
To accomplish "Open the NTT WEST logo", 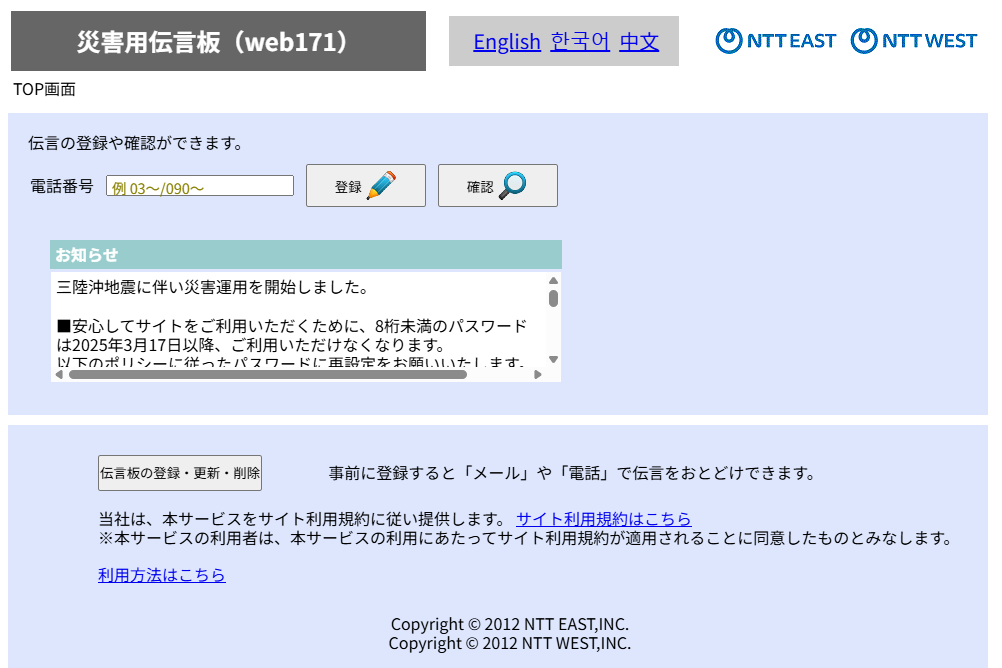I will point(914,41).
